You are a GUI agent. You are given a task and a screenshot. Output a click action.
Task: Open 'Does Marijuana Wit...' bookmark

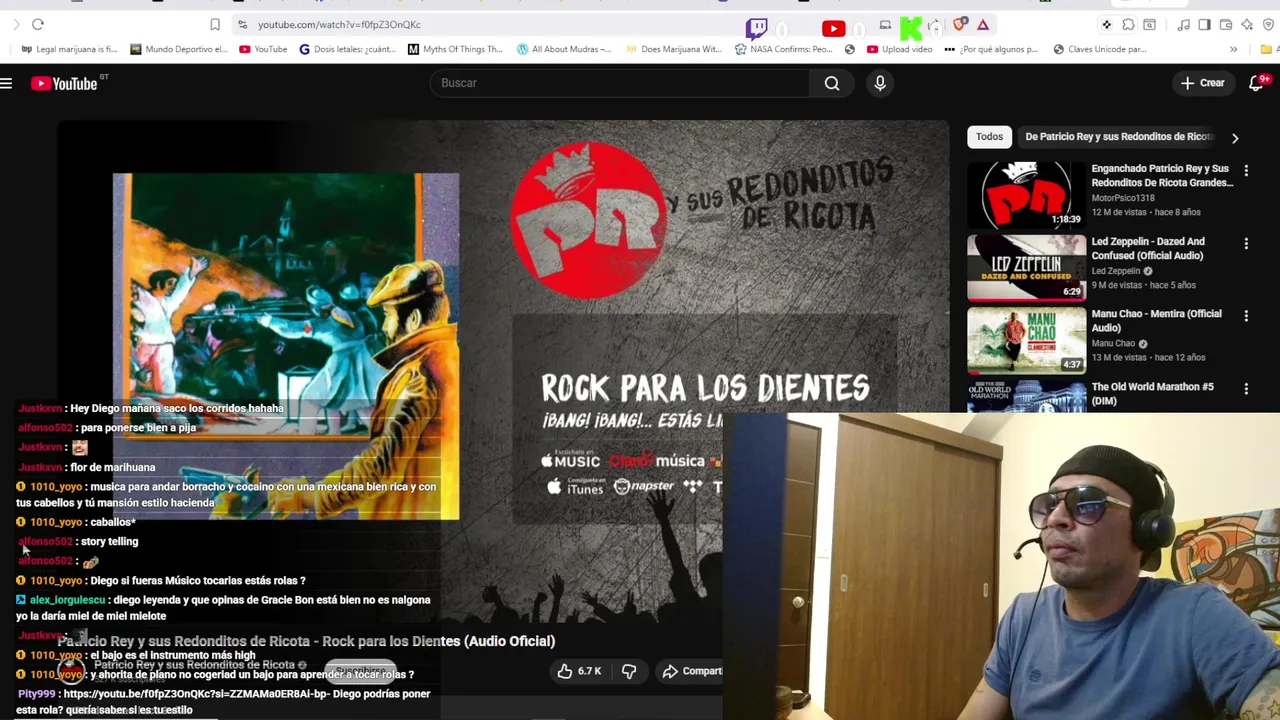(x=674, y=49)
